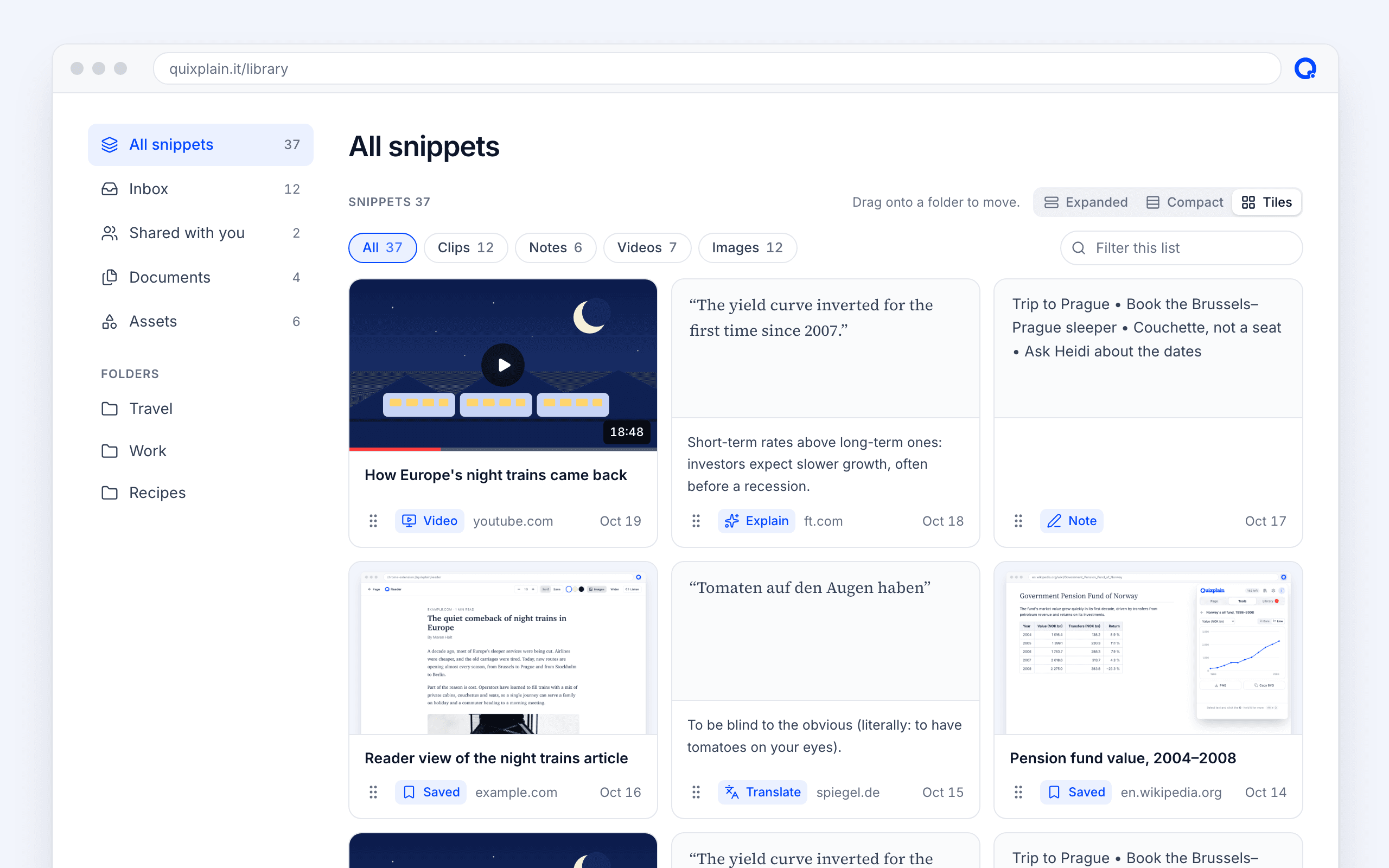Image resolution: width=1389 pixels, height=868 pixels.
Task: Click the drag handle on the spiegel.de Translate card
Action: point(696,792)
